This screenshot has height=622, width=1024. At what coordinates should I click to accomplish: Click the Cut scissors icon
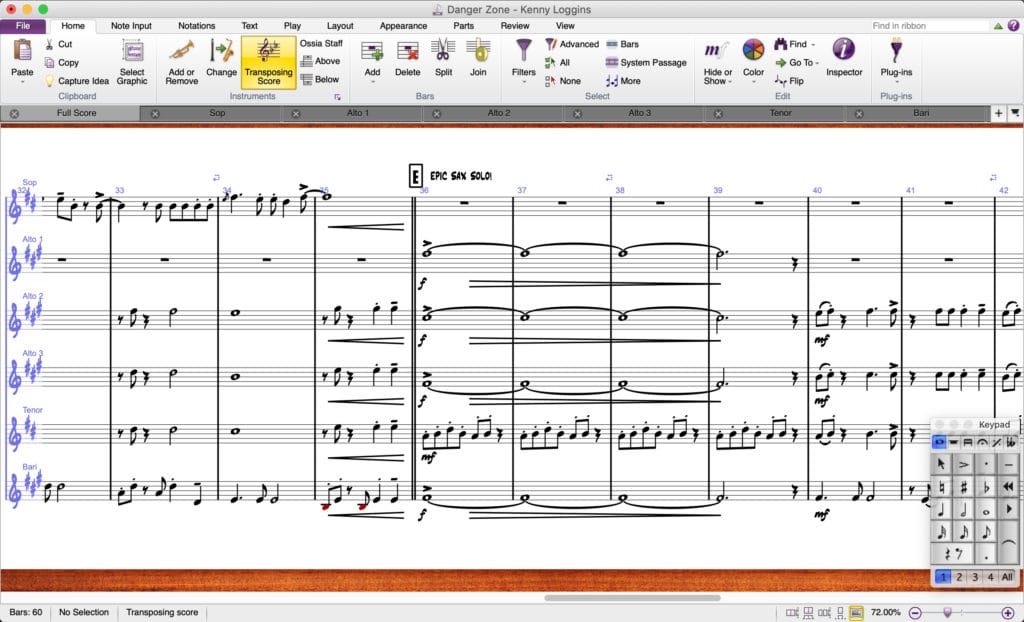point(50,44)
